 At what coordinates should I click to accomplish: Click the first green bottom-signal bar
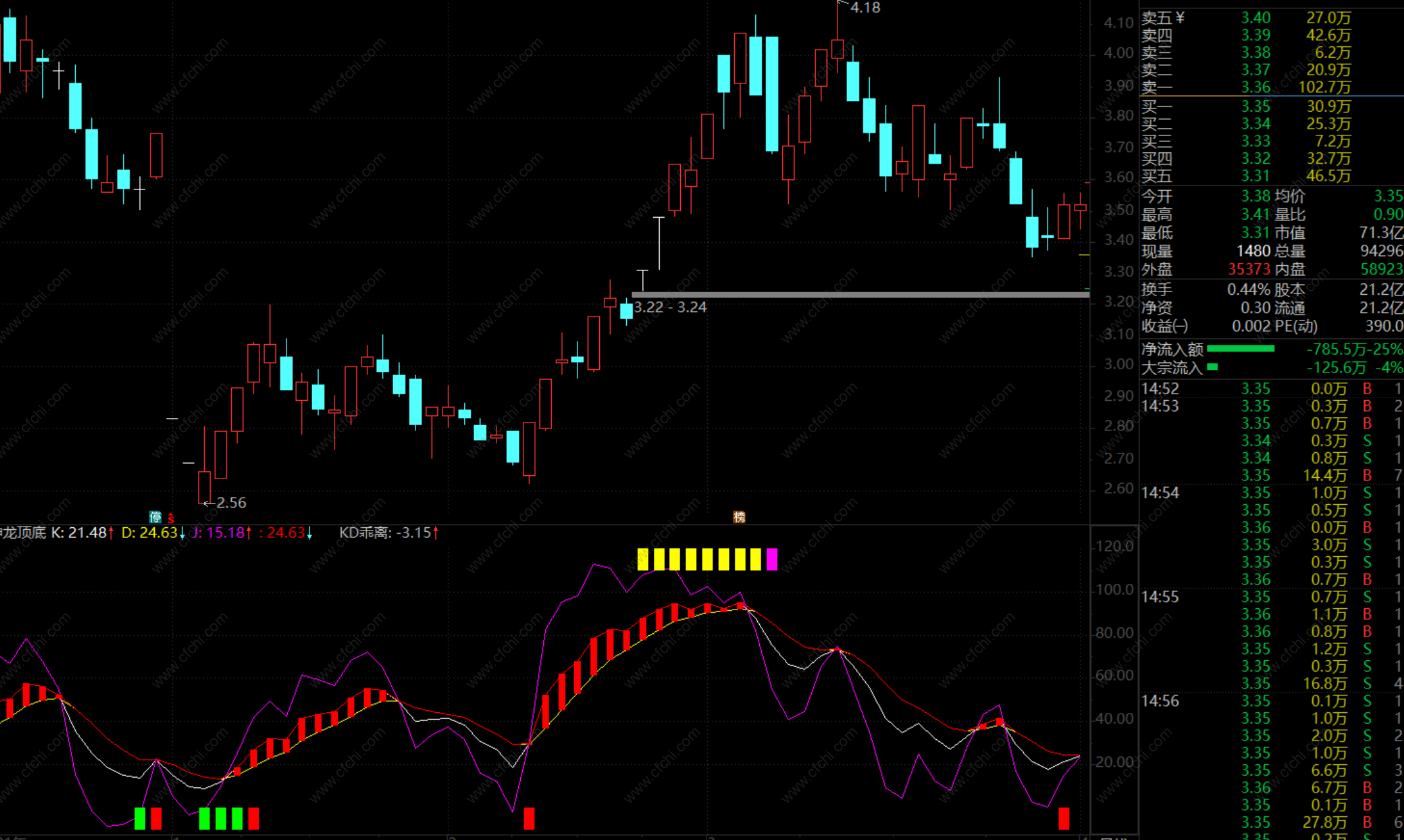click(140, 818)
